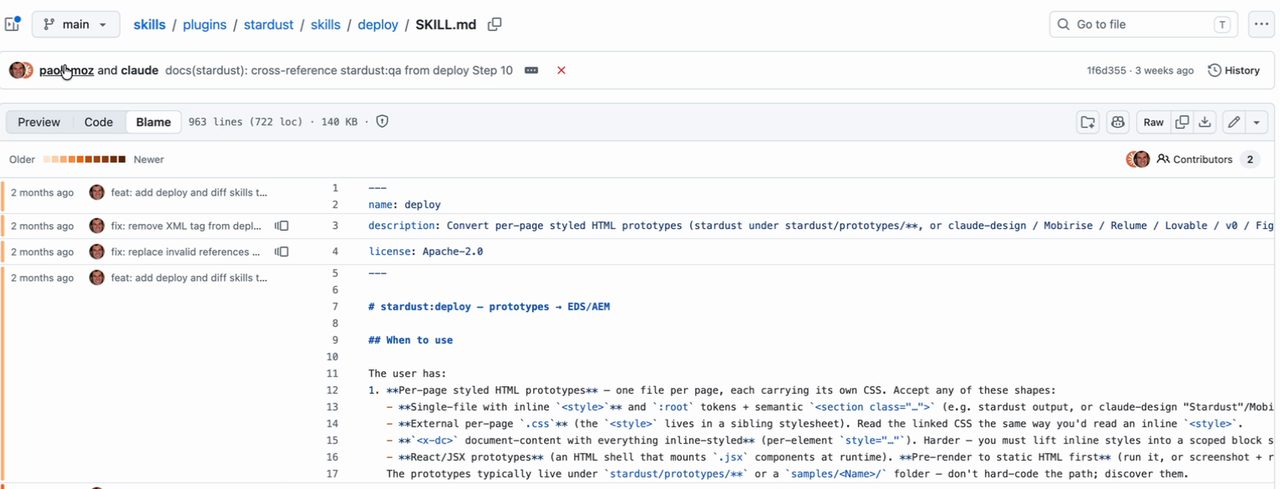Select line number 9
This screenshot has width=1280, height=489.
(335, 340)
